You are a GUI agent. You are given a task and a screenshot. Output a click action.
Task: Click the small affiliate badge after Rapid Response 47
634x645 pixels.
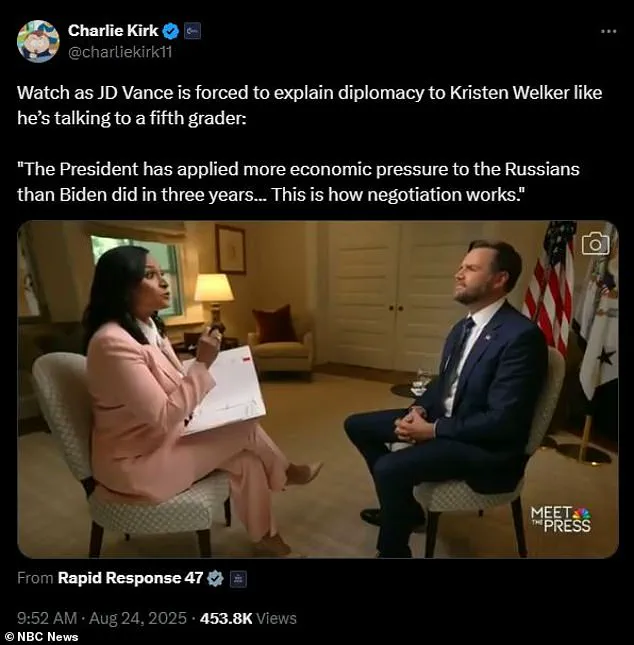[x=238, y=579]
